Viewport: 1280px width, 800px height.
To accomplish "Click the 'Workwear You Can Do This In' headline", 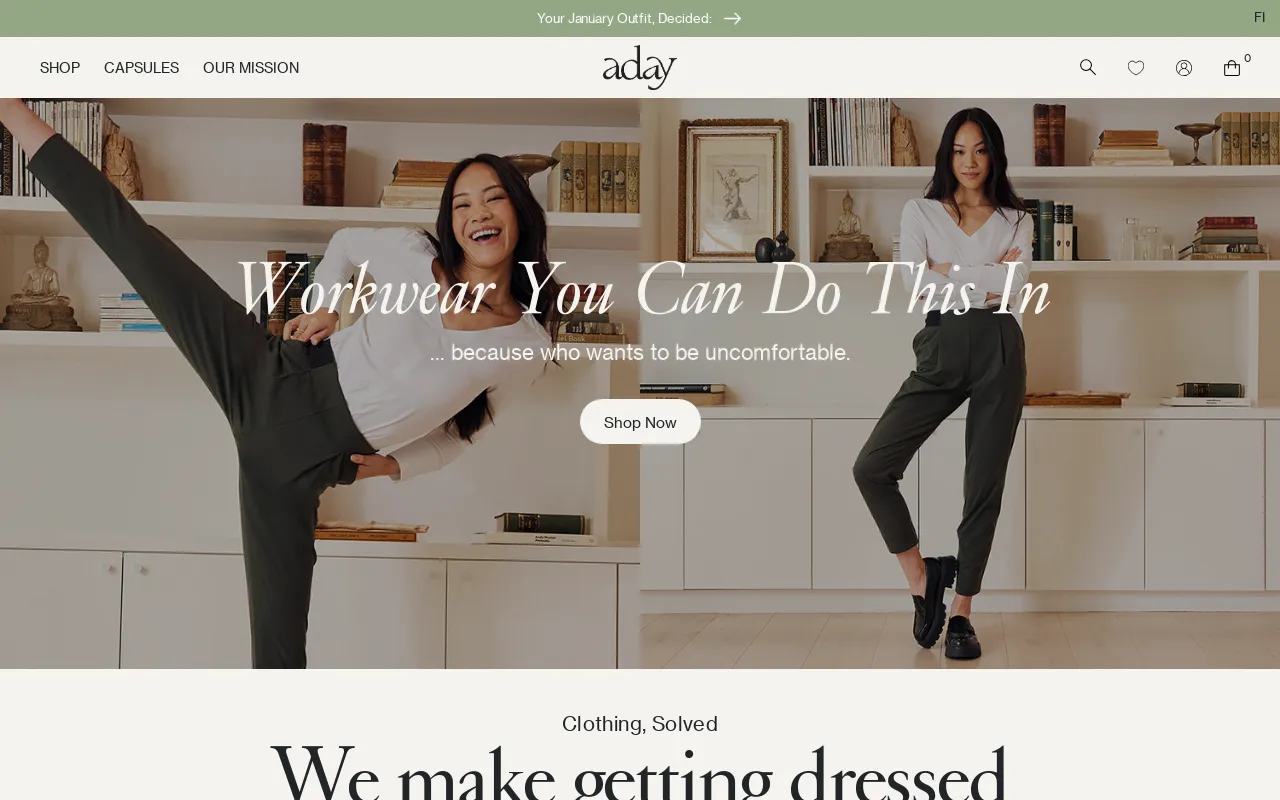I will (641, 291).
